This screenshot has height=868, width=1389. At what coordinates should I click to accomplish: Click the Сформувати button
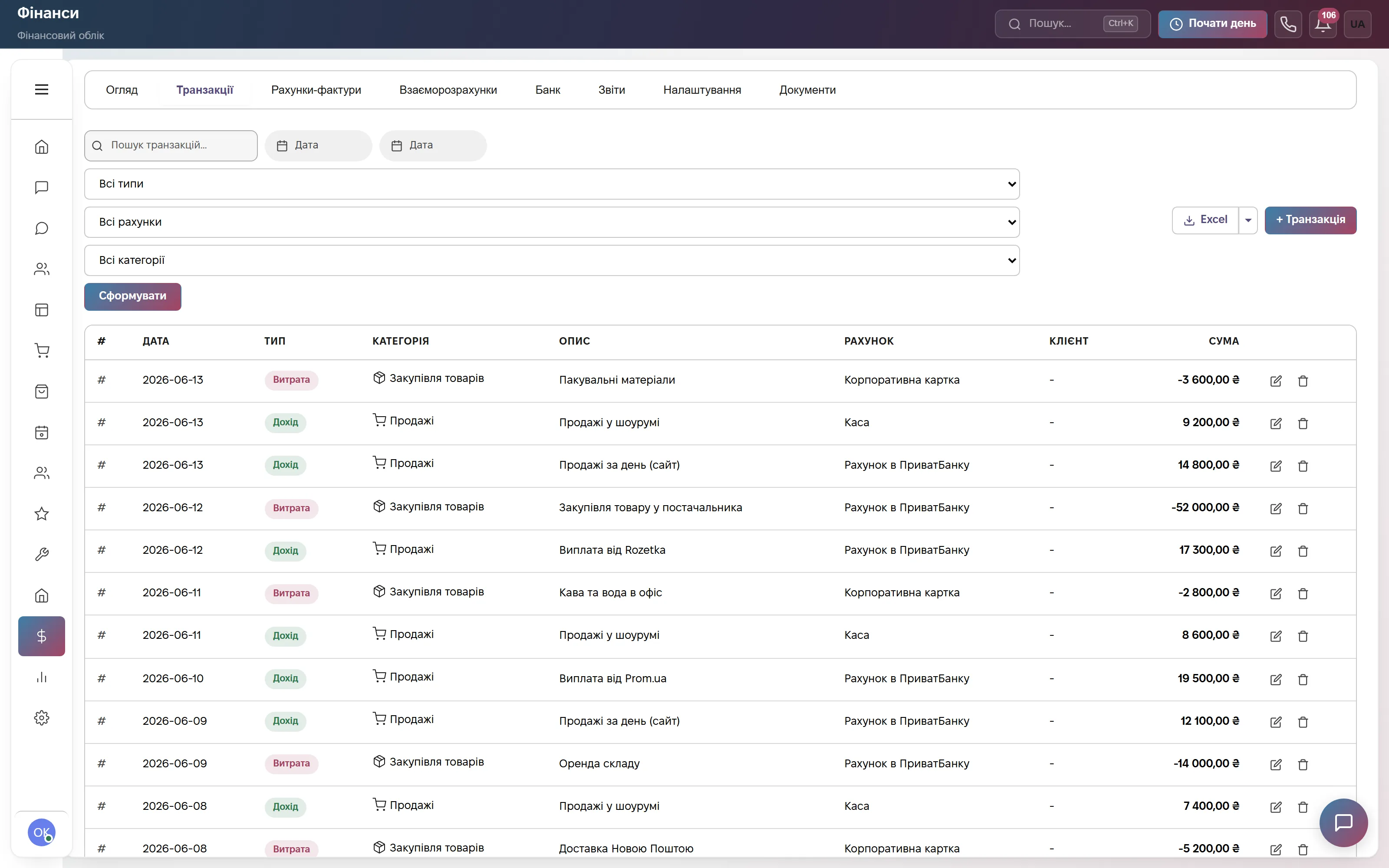[132, 296]
